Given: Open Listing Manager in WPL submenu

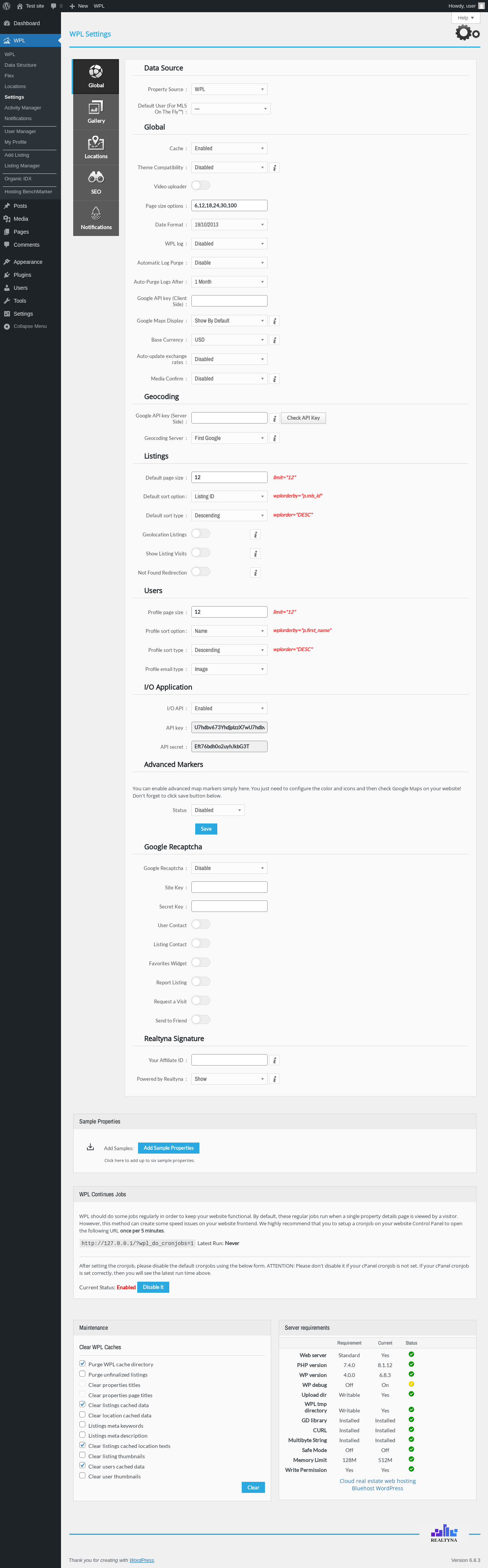Looking at the screenshot, I should (22, 165).
